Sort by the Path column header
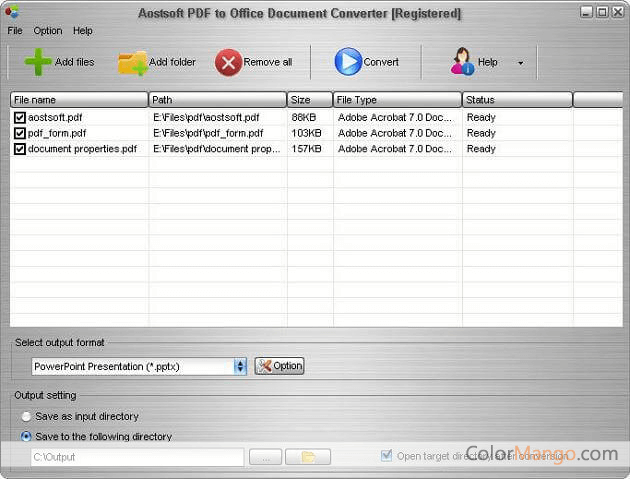Image resolution: width=630 pixels, height=479 pixels. (x=217, y=100)
